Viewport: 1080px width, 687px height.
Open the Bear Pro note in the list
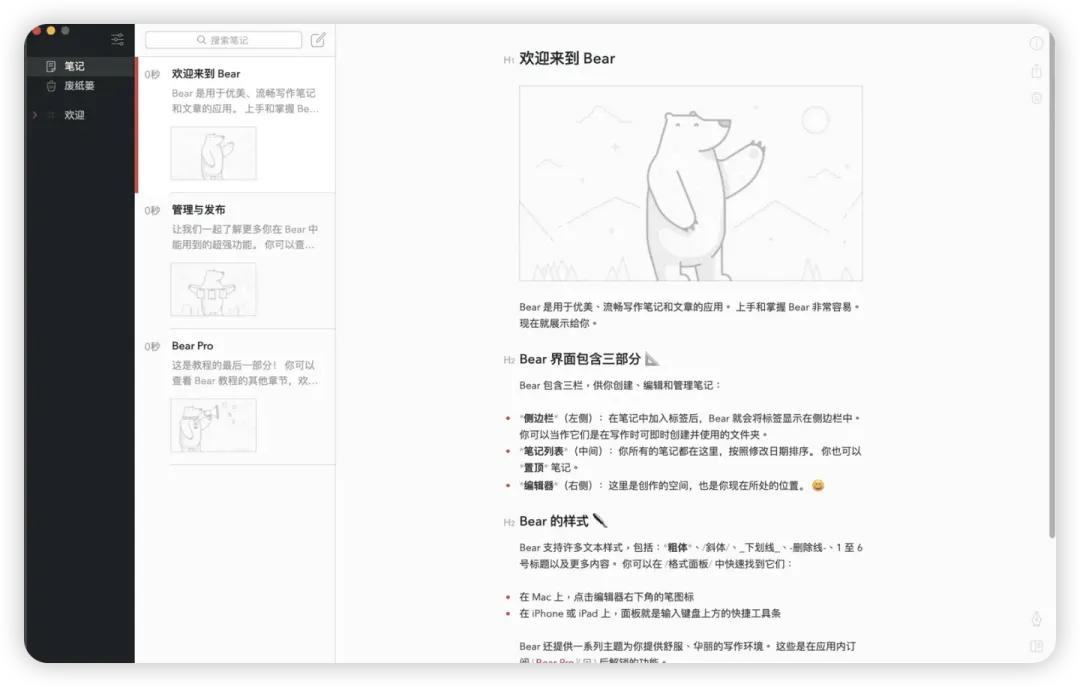pos(236,397)
